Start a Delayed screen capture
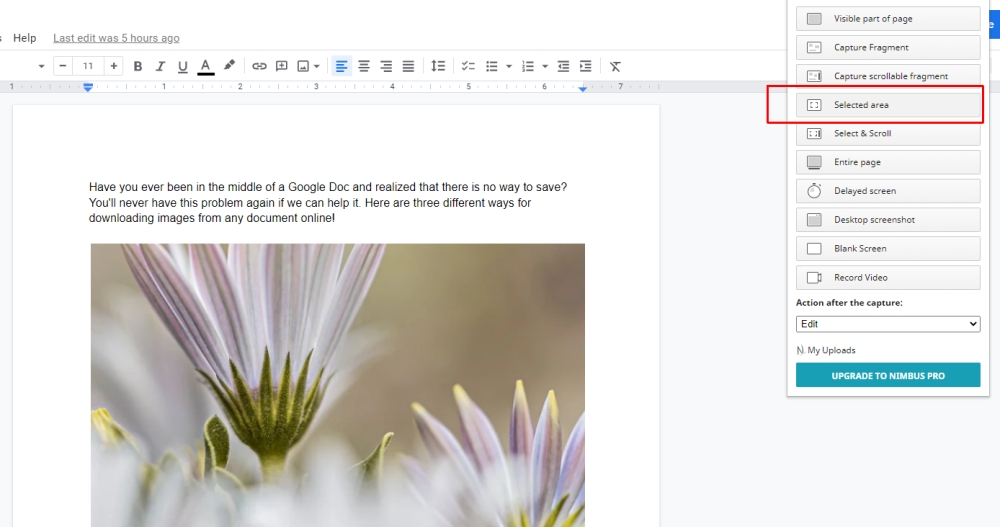Viewport: 1000px width, 527px height. tap(888, 191)
